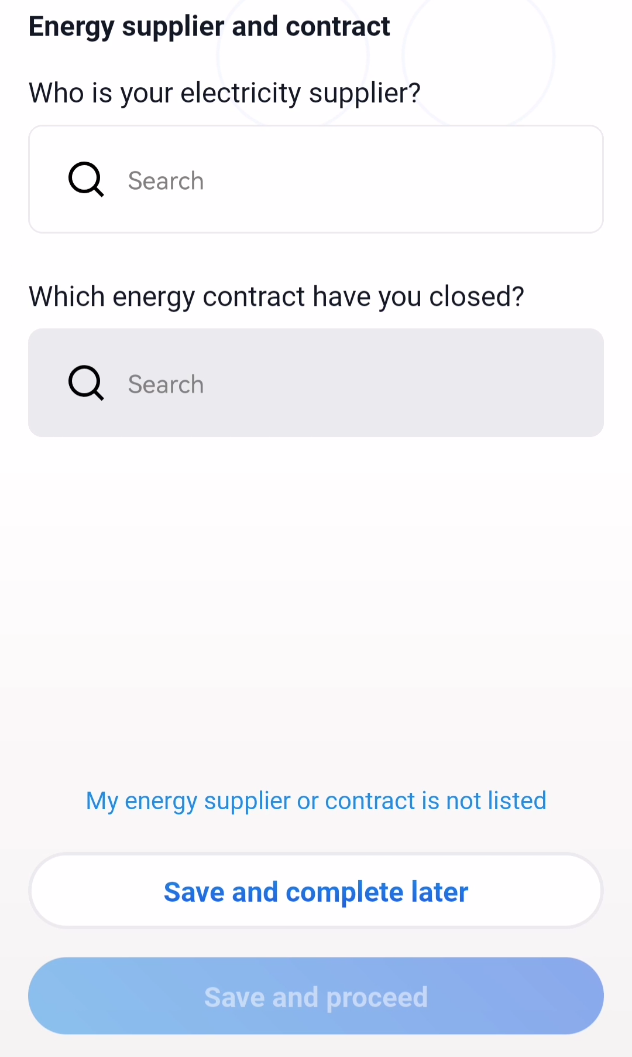Click the magnifier icon in electricity supplier field
632x1057 pixels.
point(86,179)
